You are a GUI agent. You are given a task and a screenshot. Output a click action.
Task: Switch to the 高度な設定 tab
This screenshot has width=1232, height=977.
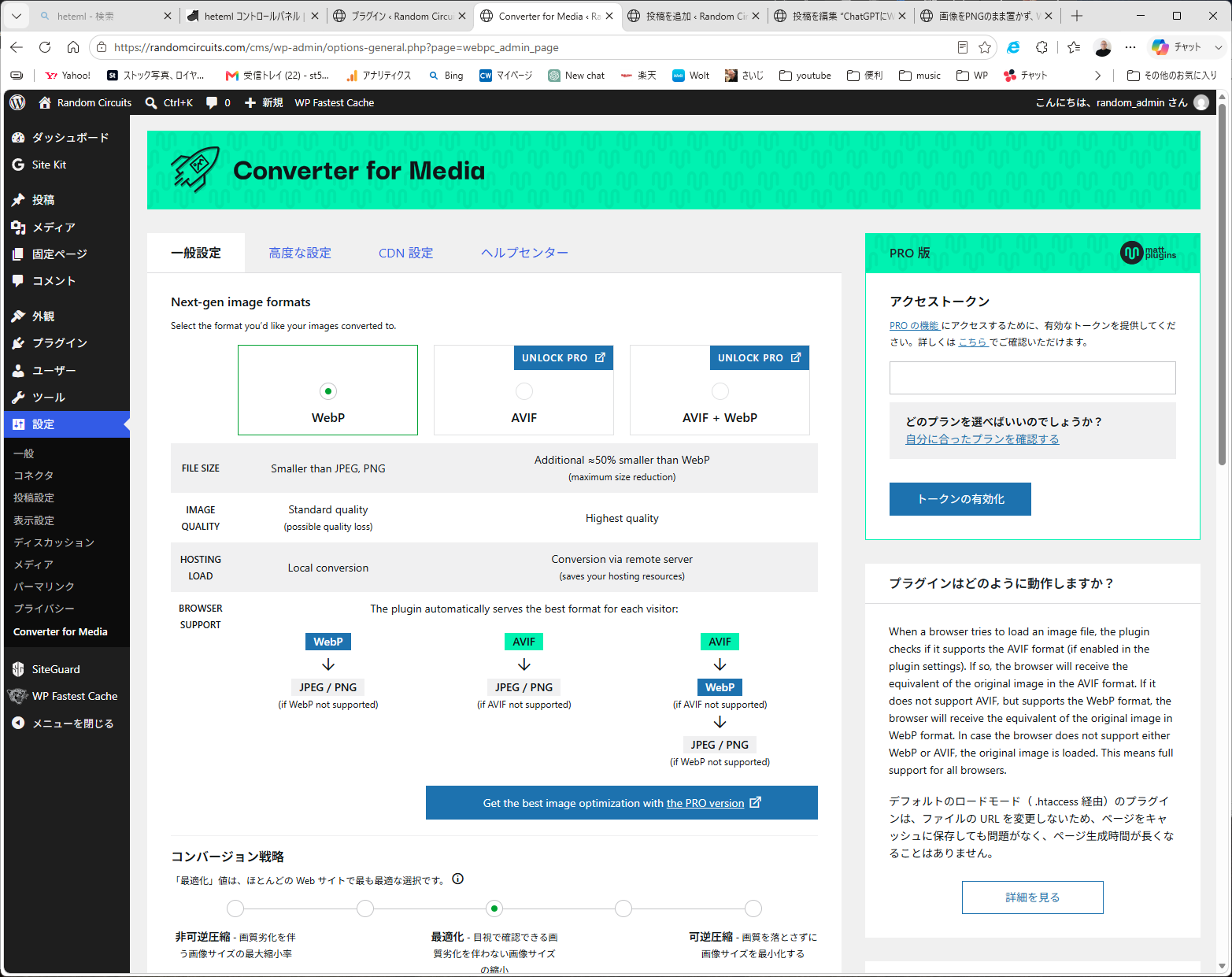pos(300,253)
